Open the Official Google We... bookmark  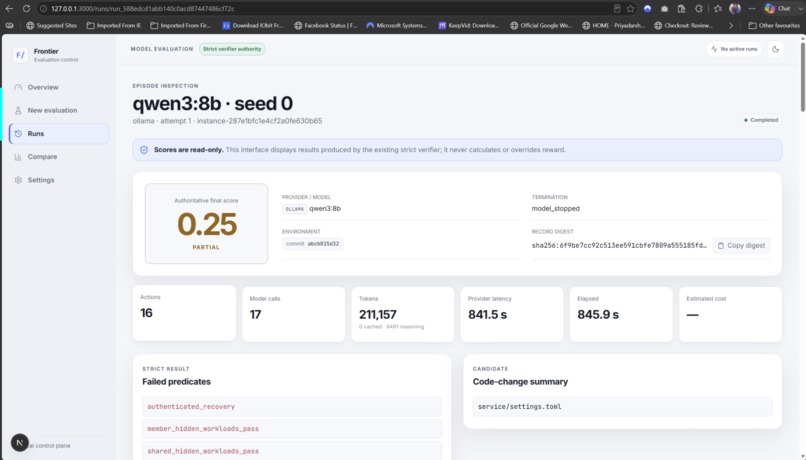coord(541,25)
